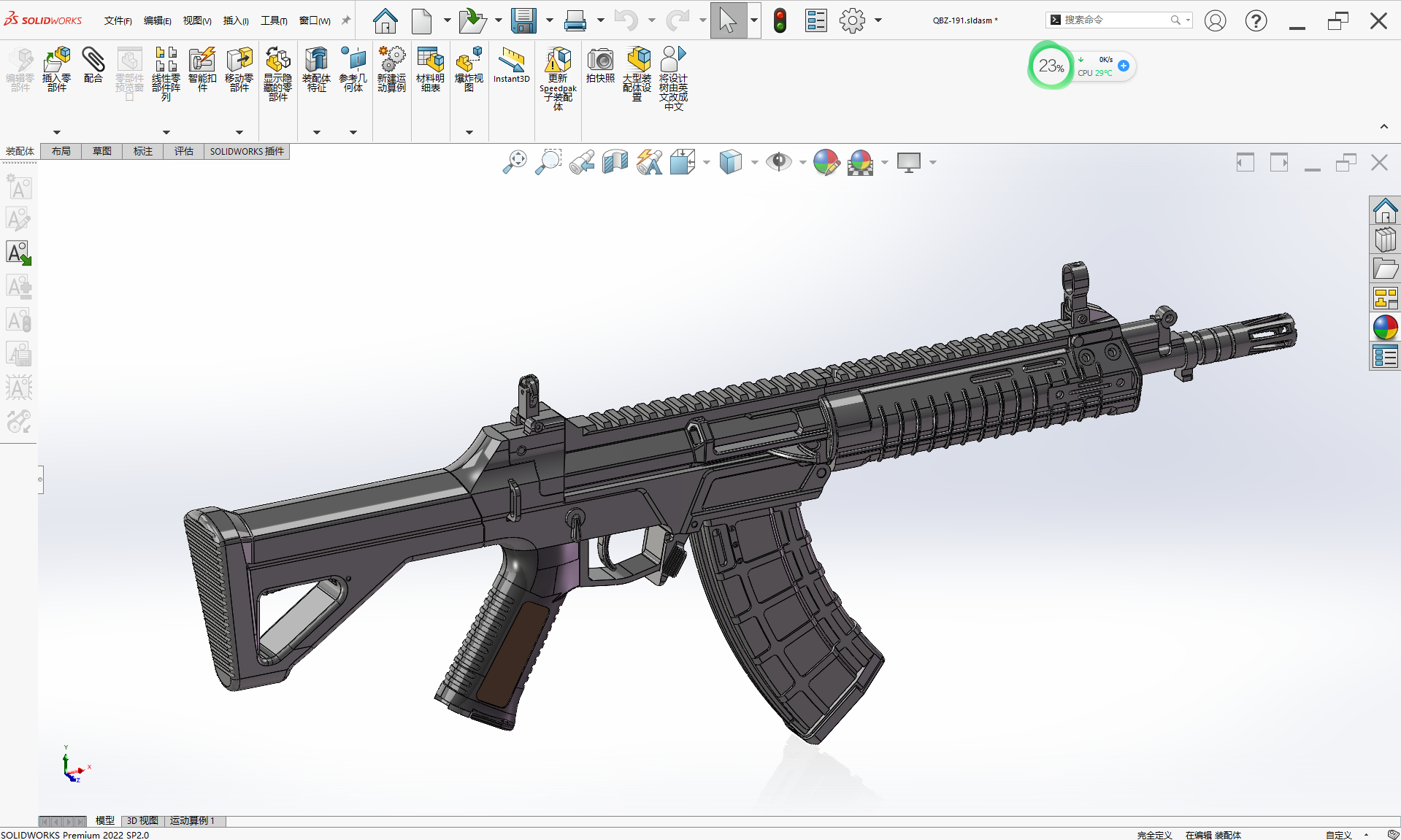
Task: Expand Insert Components dropdown arrow
Action: click(57, 132)
